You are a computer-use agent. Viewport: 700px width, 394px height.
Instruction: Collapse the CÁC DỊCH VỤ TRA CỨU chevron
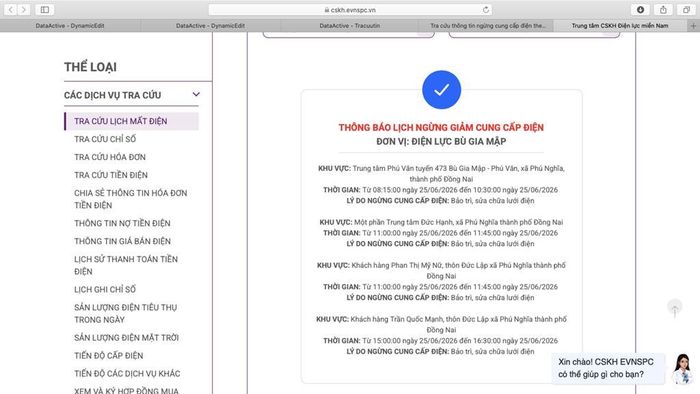pos(196,95)
